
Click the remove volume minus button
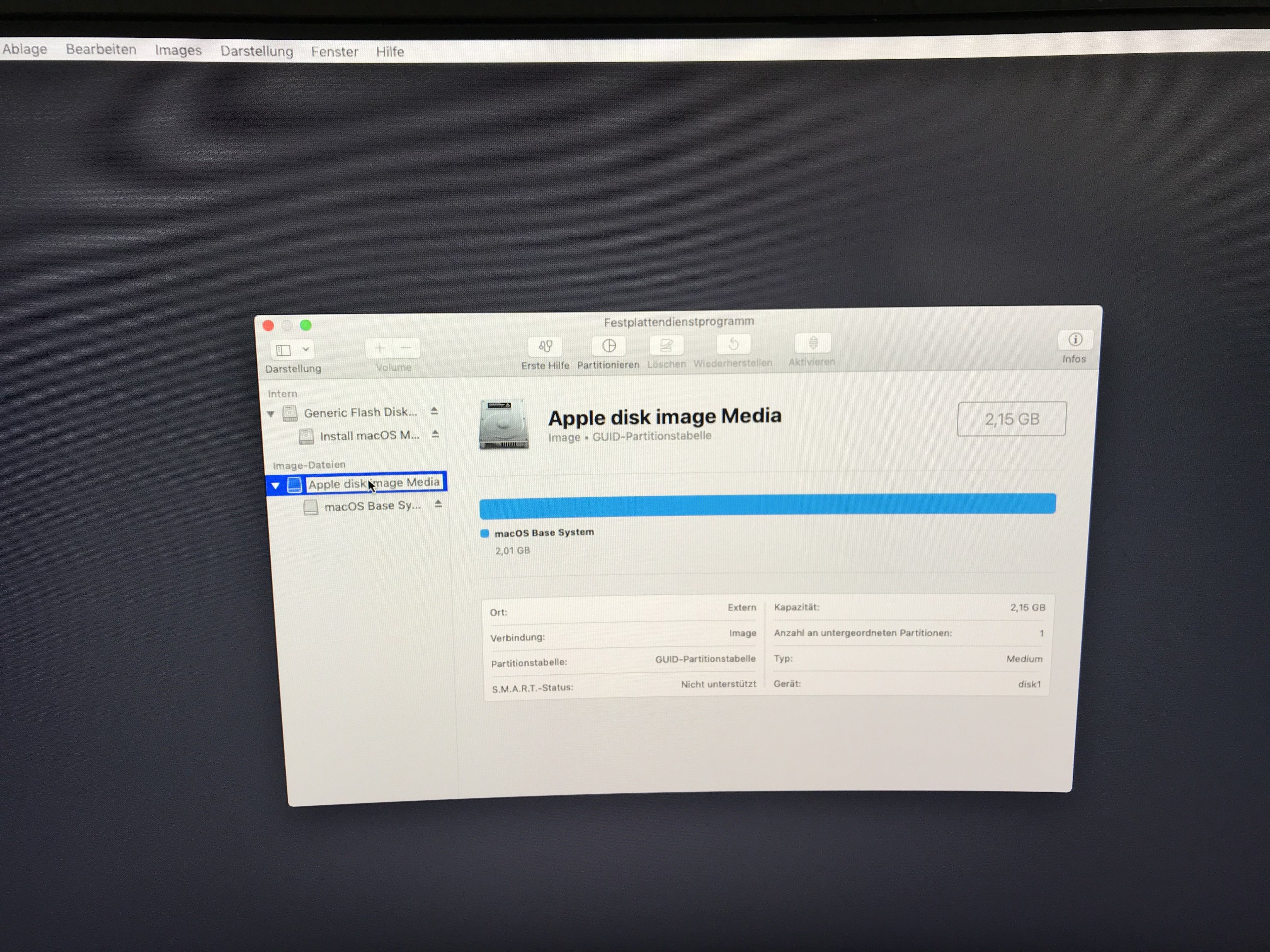click(406, 348)
